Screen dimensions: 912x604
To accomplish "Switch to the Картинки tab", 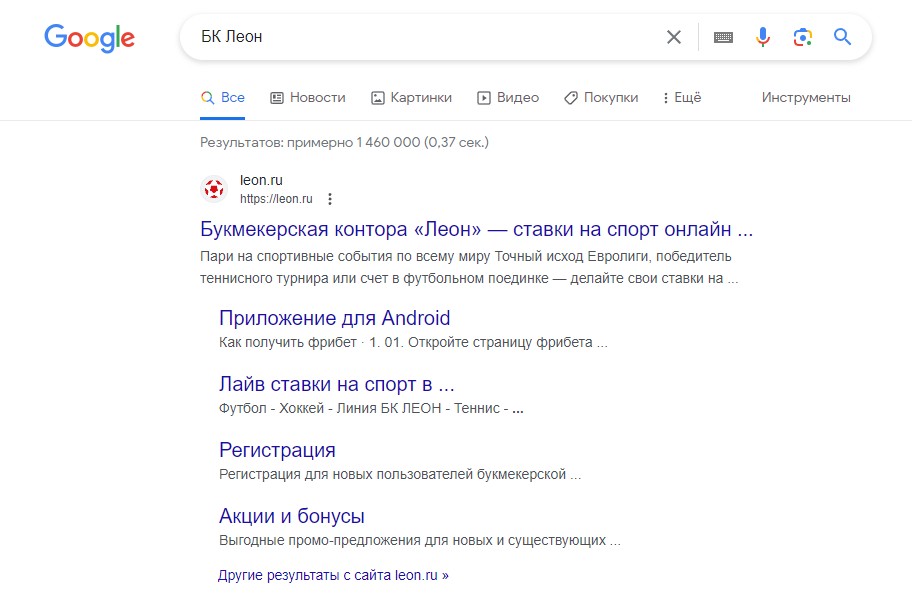I will [411, 98].
